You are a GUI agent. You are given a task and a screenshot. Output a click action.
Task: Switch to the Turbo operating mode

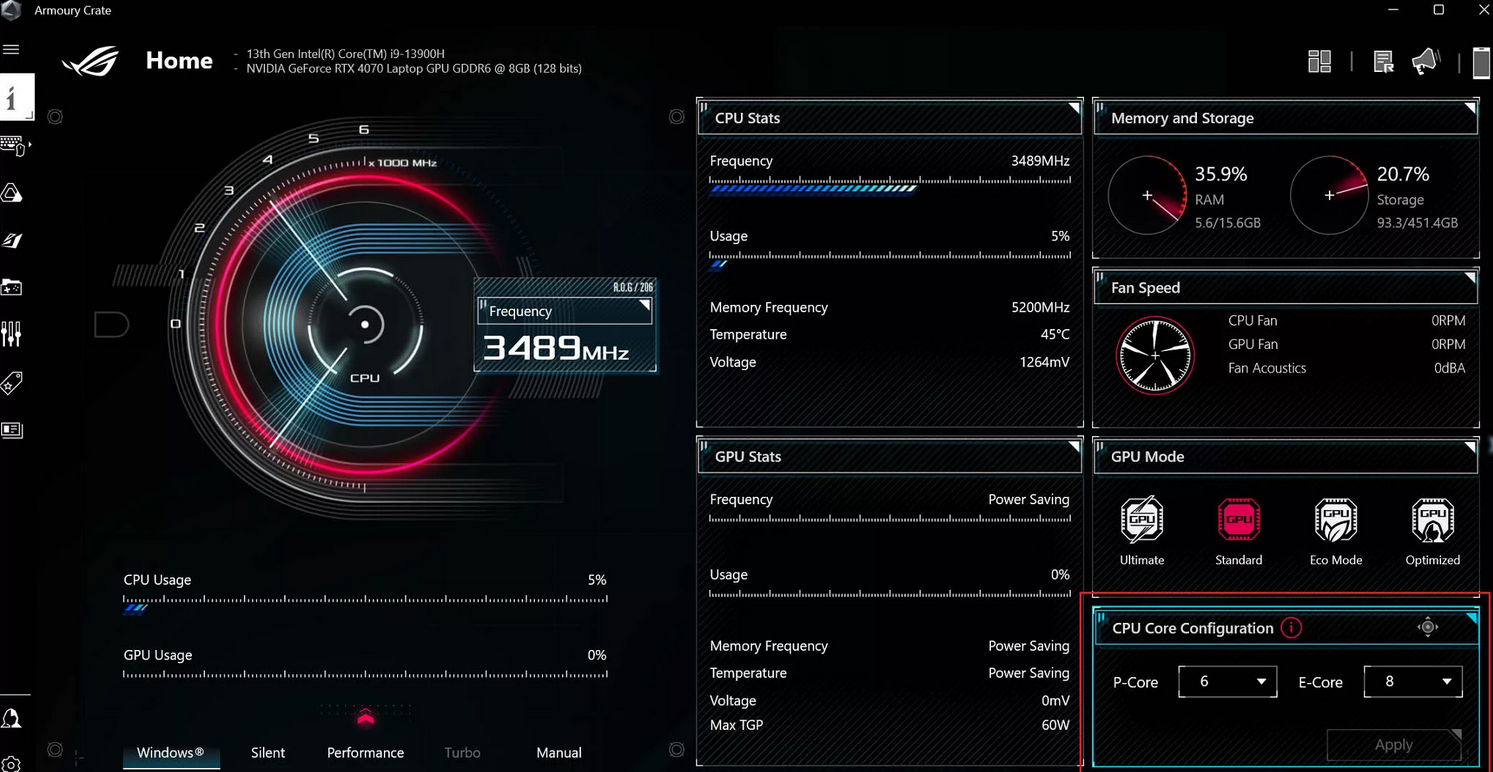[462, 753]
